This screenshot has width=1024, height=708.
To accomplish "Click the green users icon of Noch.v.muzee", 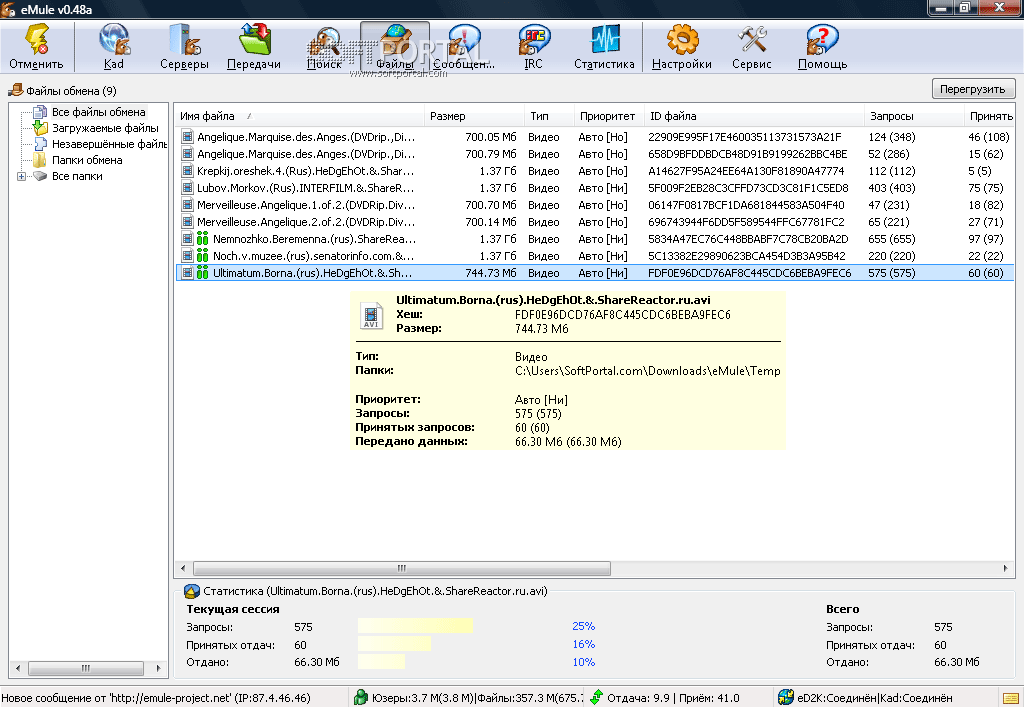I will click(x=202, y=256).
